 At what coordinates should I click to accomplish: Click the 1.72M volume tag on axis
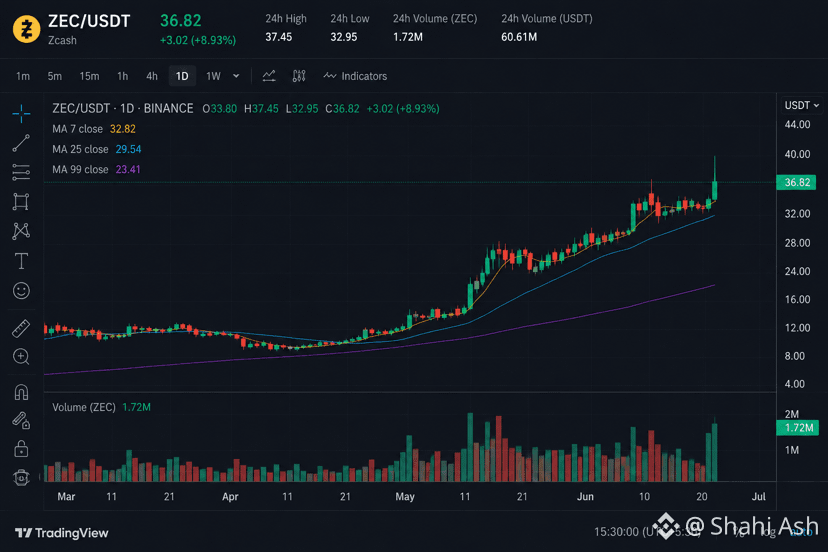coord(797,427)
